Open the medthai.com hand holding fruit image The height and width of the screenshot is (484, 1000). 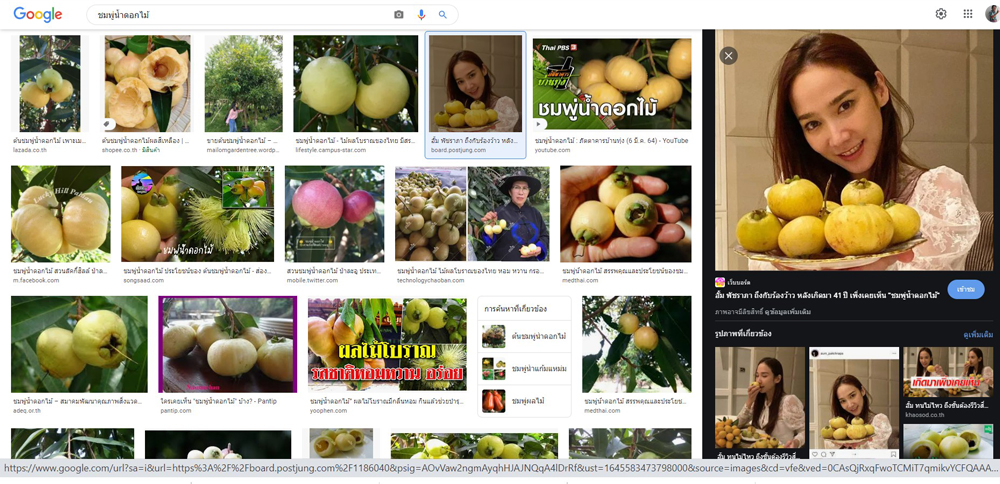(x=626, y=214)
